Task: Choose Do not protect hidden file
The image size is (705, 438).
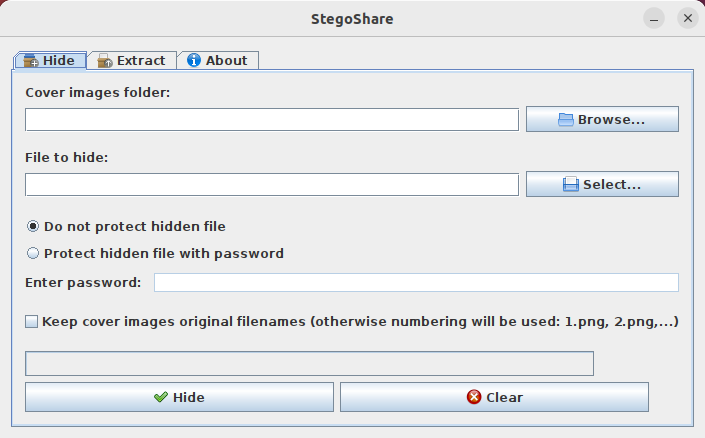Action: (x=126, y=226)
